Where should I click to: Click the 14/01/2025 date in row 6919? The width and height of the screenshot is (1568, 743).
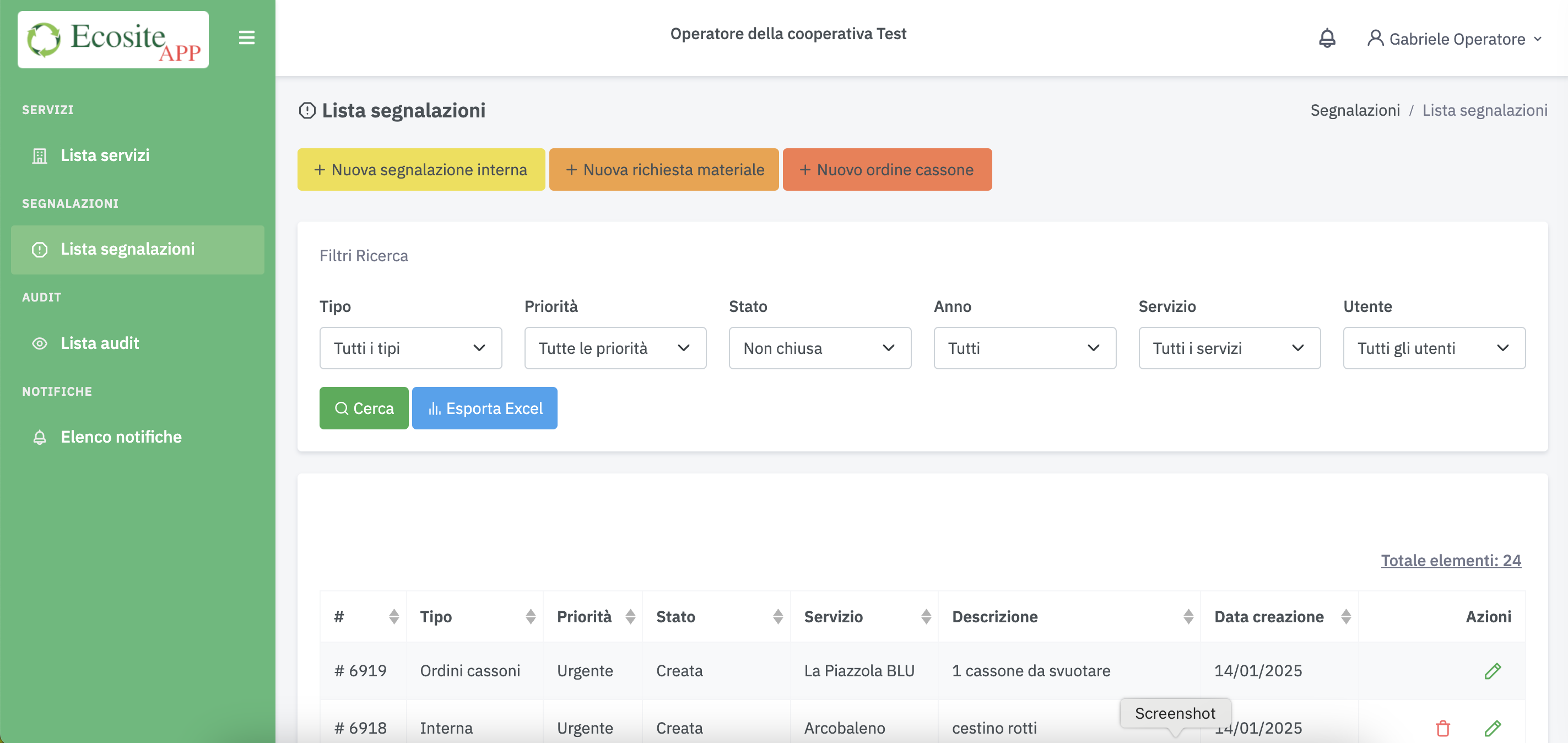click(1258, 671)
